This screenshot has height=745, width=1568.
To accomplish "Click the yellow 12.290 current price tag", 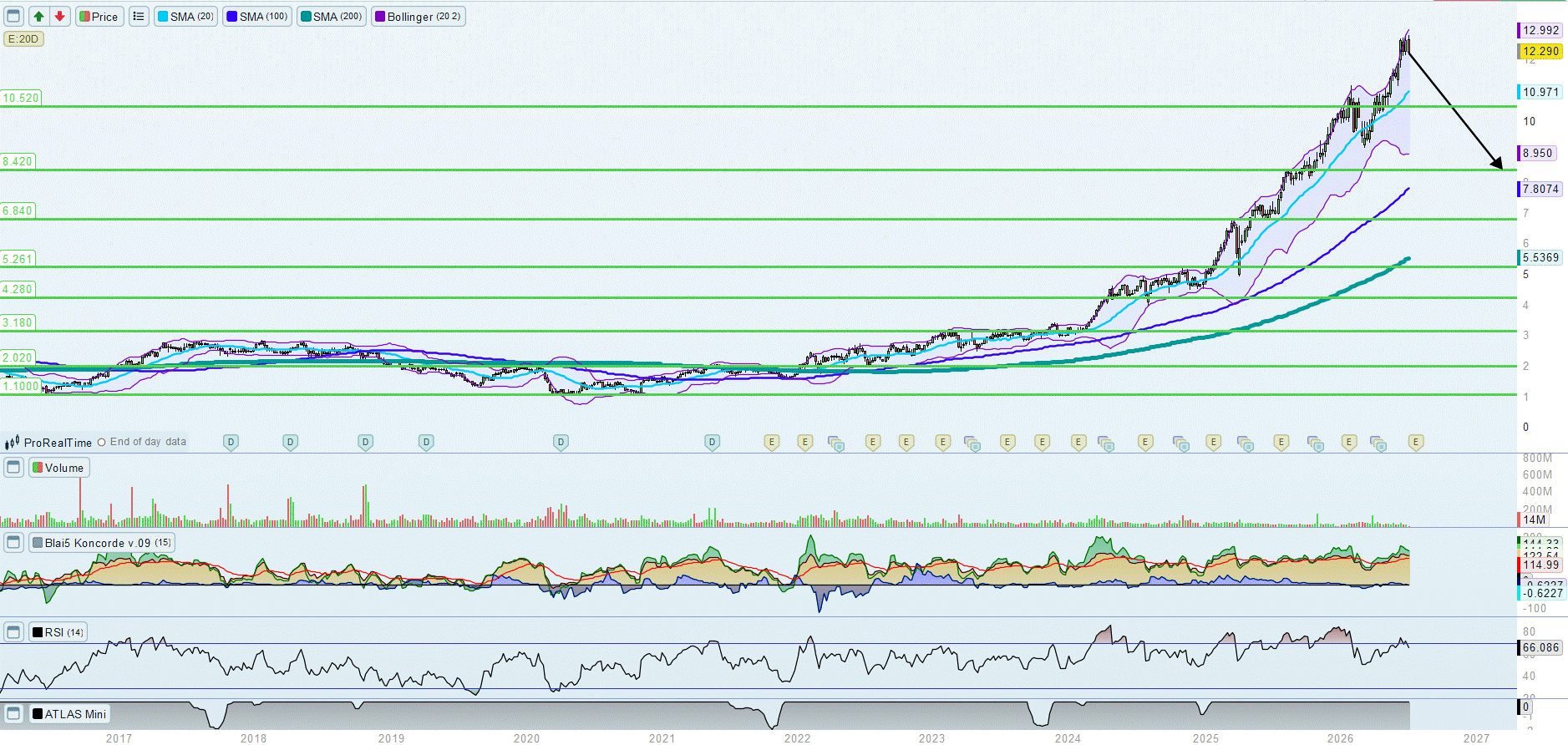I will tap(1540, 51).
